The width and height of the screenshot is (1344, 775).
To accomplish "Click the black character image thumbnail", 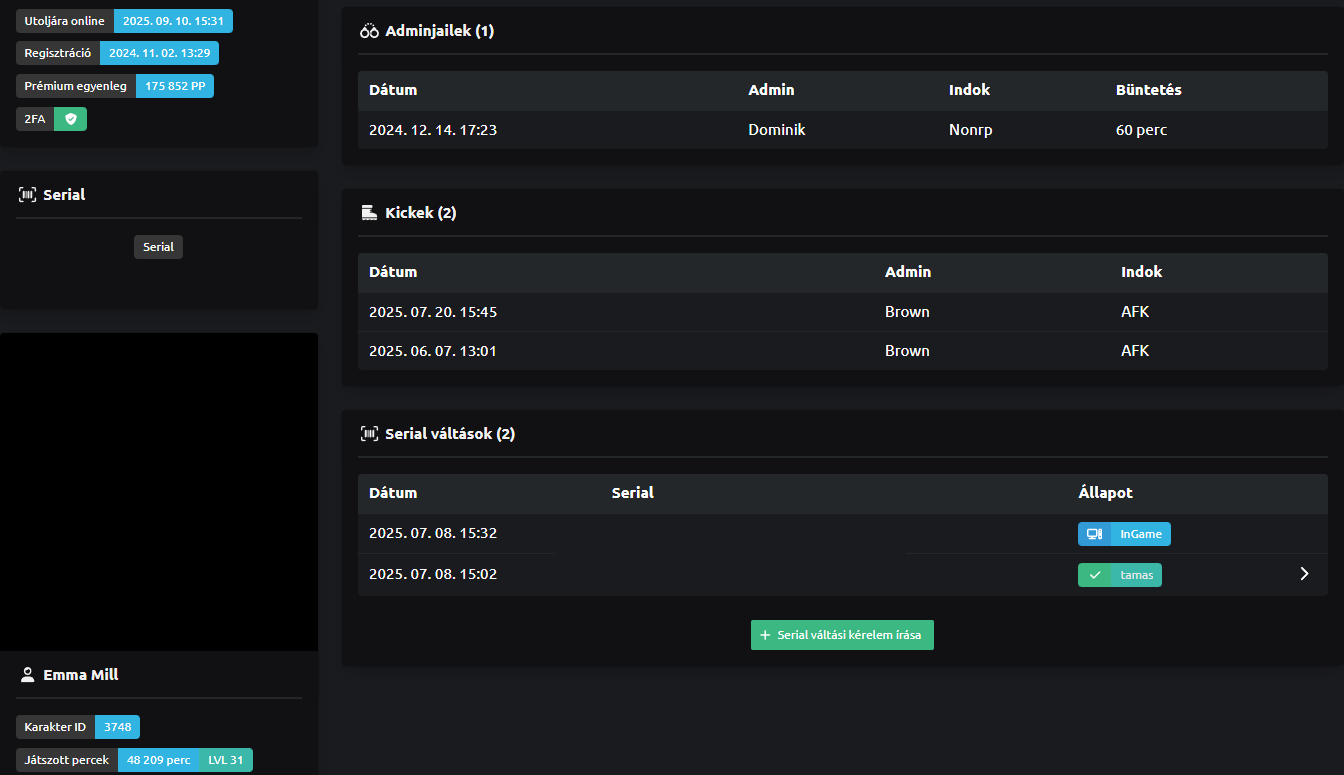I will coord(159,492).
